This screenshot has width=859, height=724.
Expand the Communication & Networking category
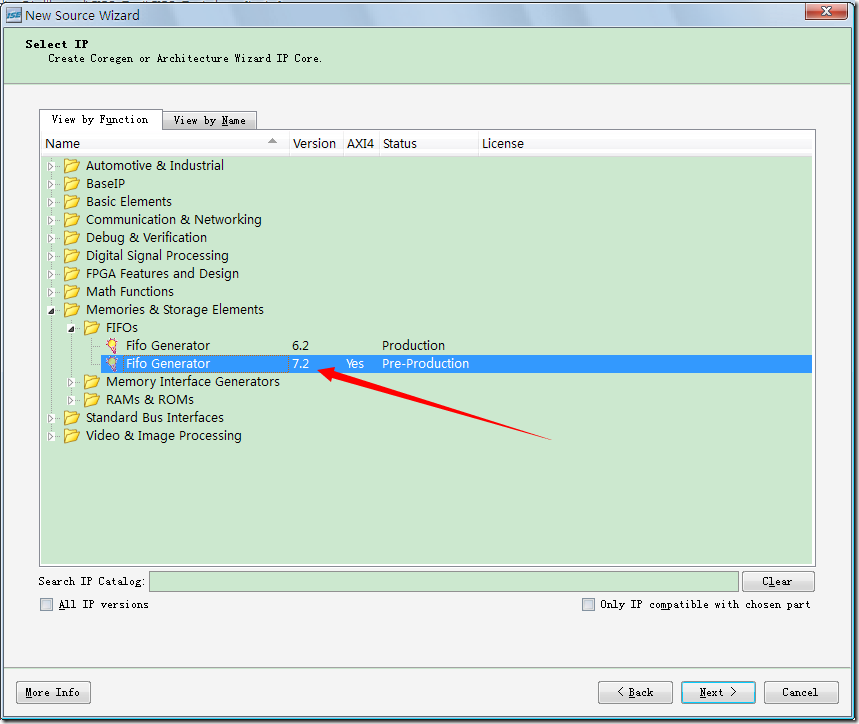tap(51, 220)
